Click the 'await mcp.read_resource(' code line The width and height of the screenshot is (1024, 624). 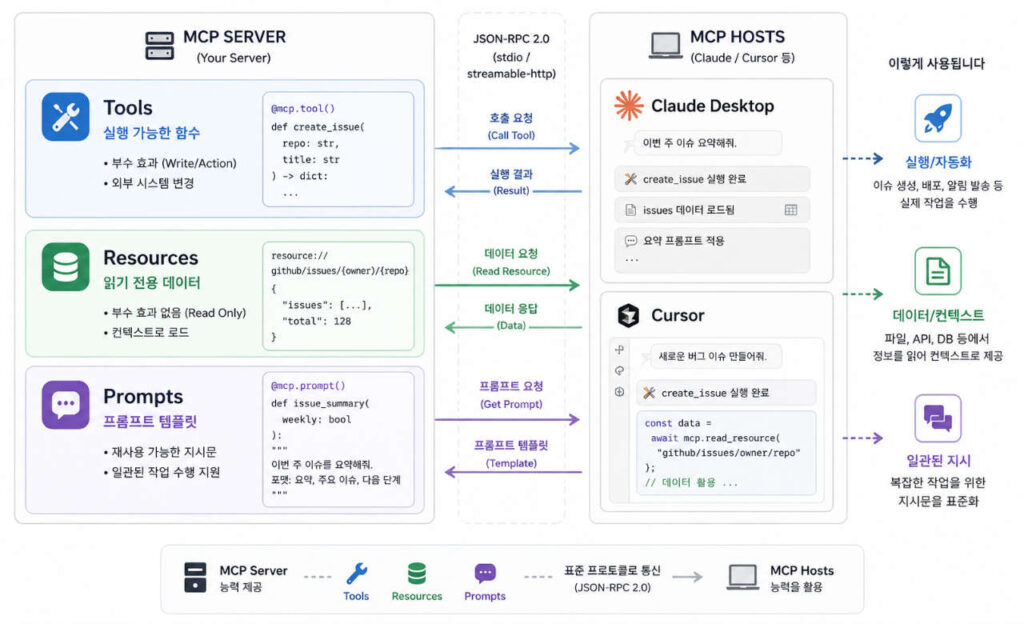pyautogui.click(x=715, y=438)
